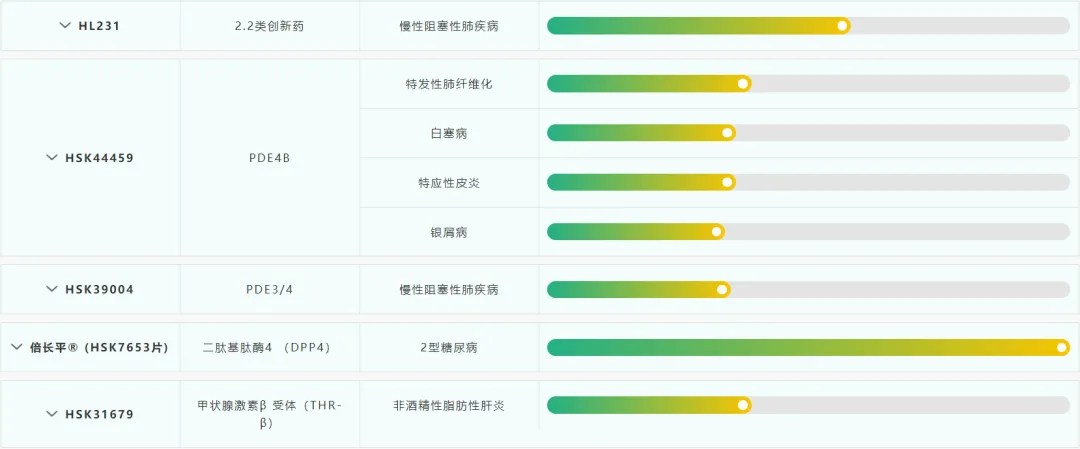Toggle the chevron beside HSK39004
Screen dimensions: 1080x449
click(x=52, y=289)
